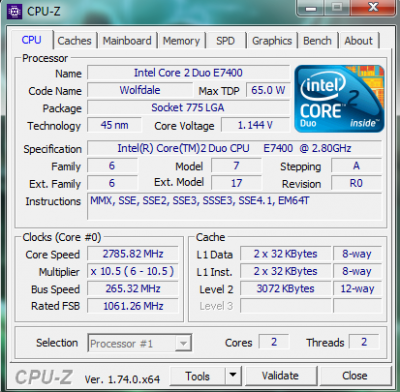The height and width of the screenshot is (392, 400).
Task: Click the Tools button
Action: pos(197,376)
